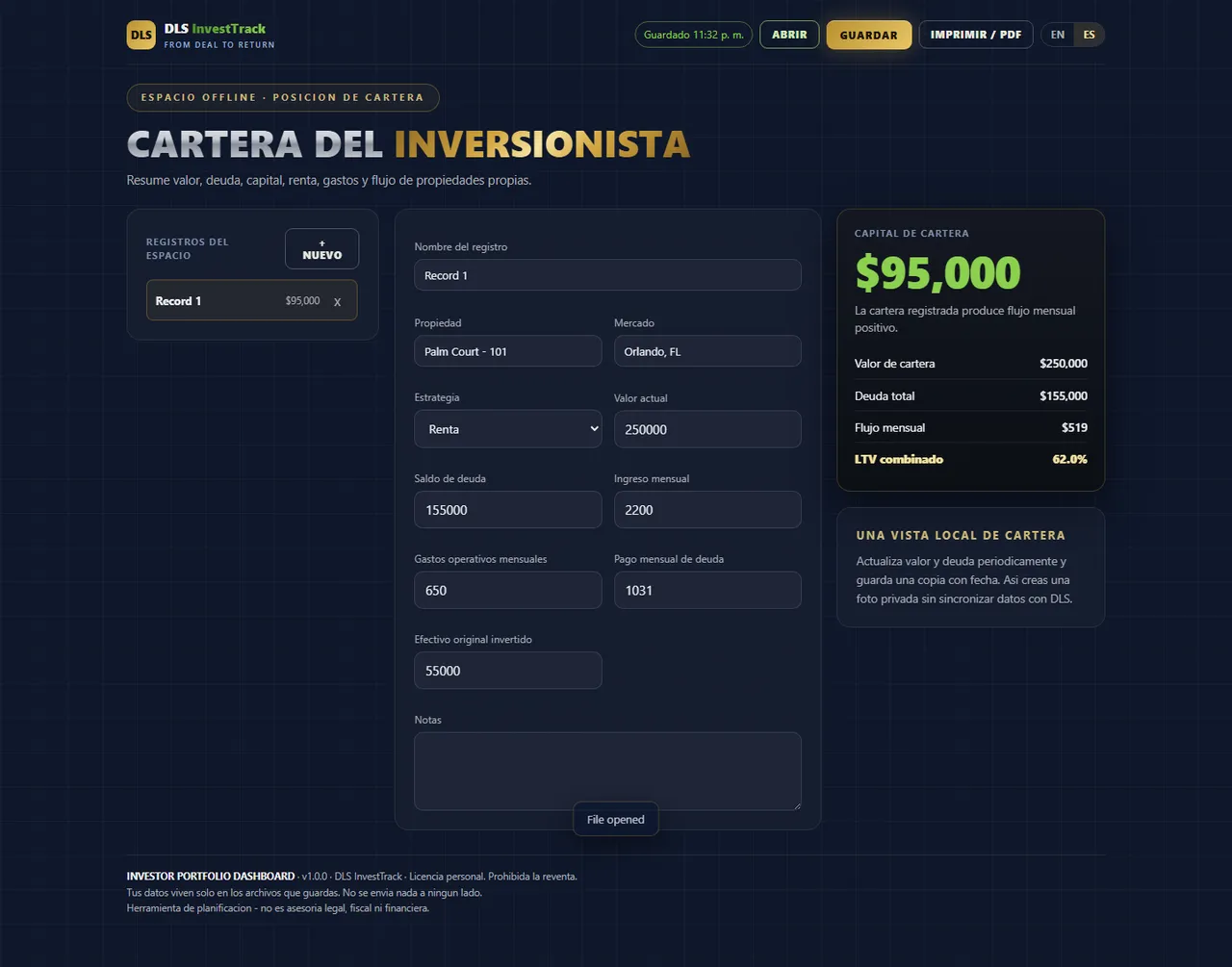Screen dimensions: 1232x967
Task: Click the Gastos operativos mensuales field
Action: pos(508,590)
